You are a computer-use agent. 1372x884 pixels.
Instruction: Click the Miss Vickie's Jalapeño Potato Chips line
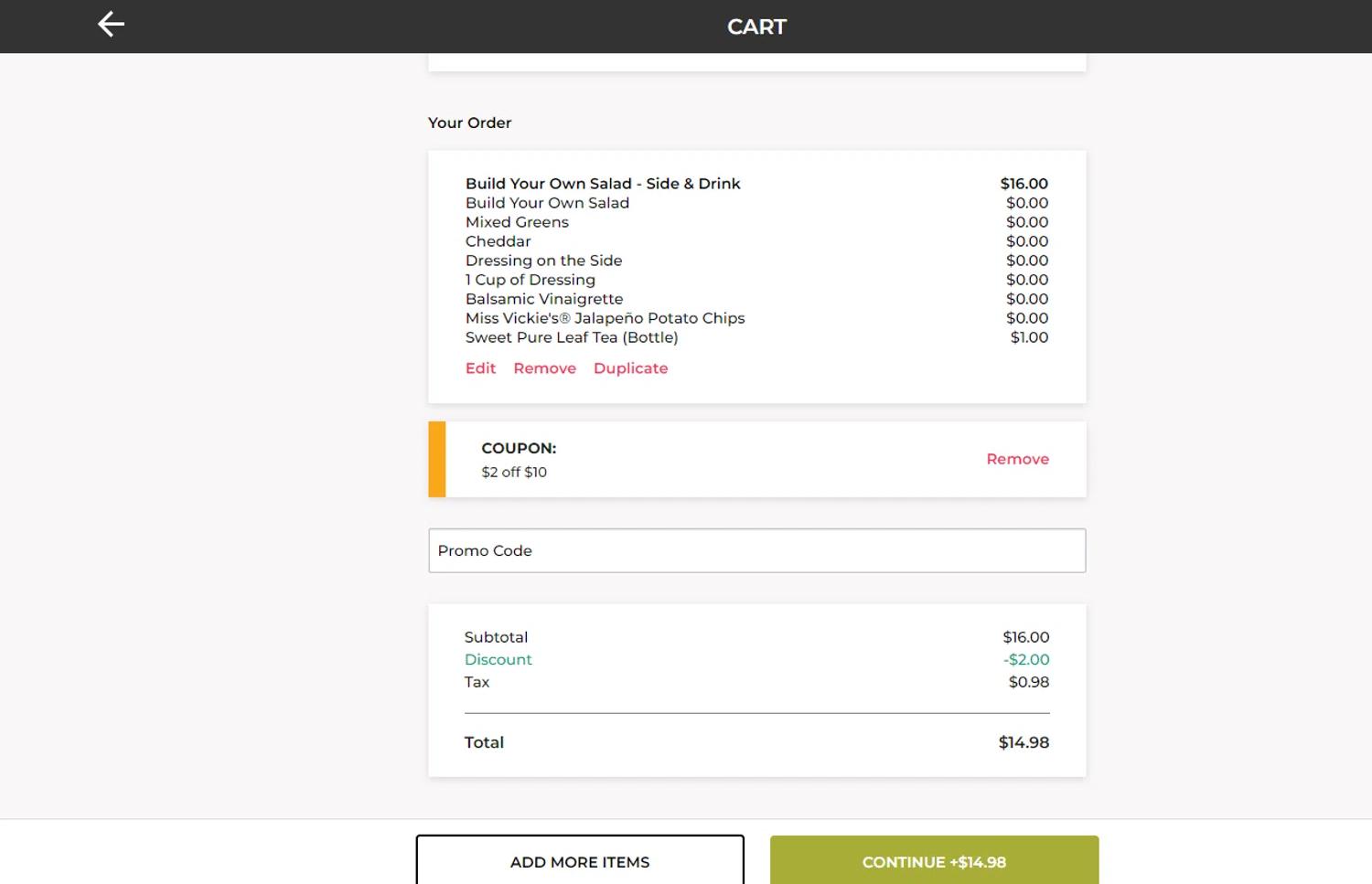tap(605, 318)
